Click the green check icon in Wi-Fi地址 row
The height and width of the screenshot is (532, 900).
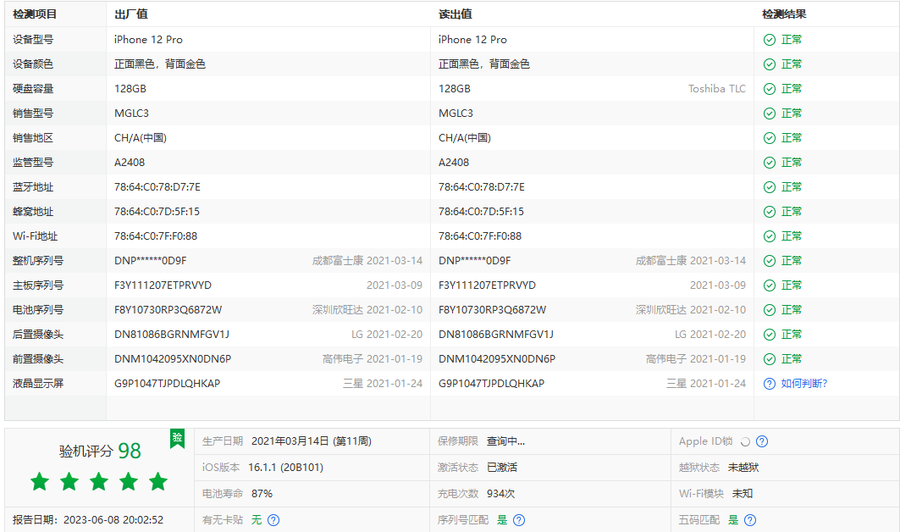769,236
